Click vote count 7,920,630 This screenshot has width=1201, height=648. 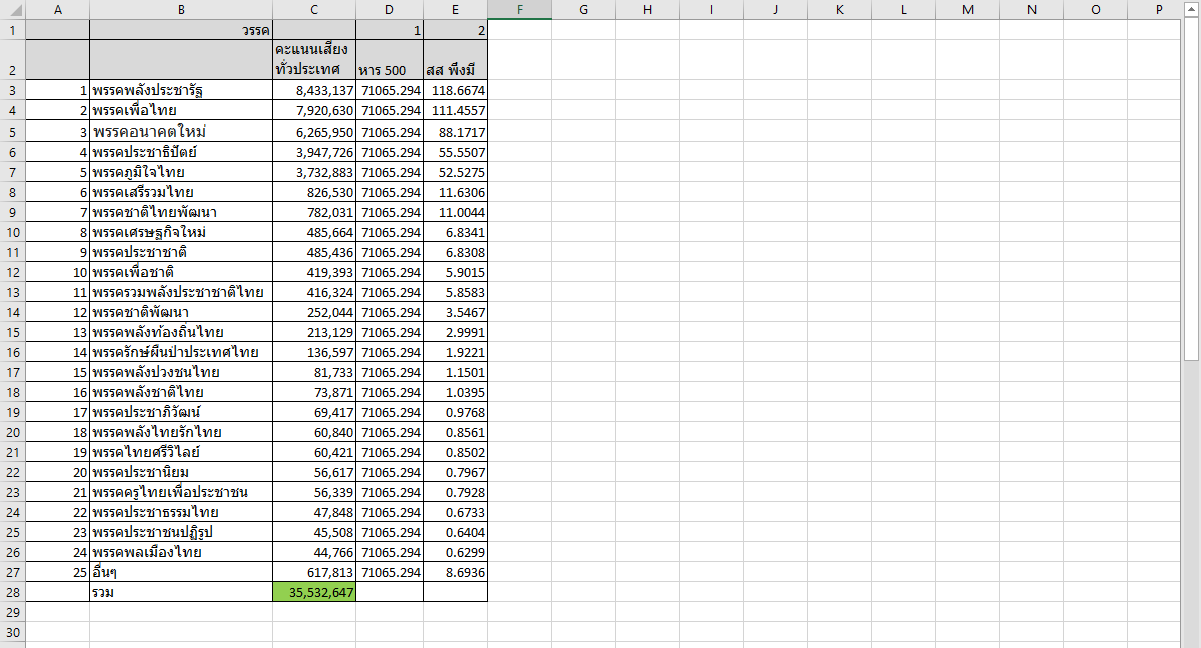[x=314, y=111]
